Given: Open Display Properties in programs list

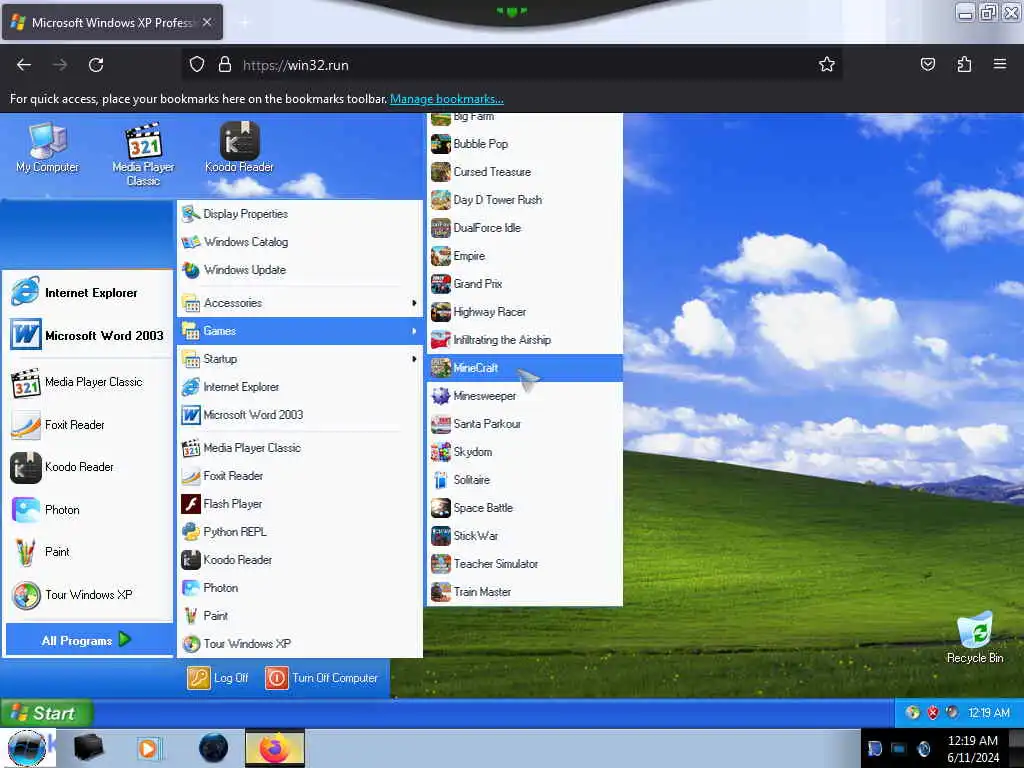Looking at the screenshot, I should click(300, 214).
